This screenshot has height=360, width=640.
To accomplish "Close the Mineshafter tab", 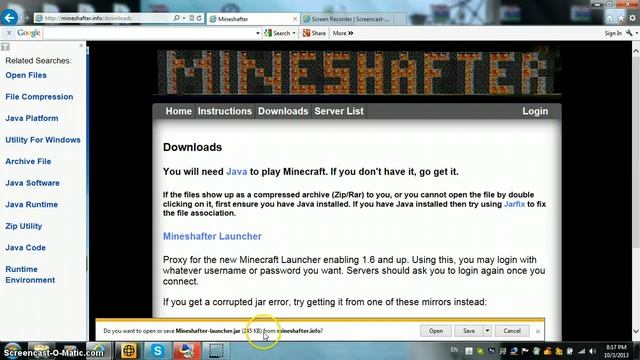I will pyautogui.click(x=295, y=19).
